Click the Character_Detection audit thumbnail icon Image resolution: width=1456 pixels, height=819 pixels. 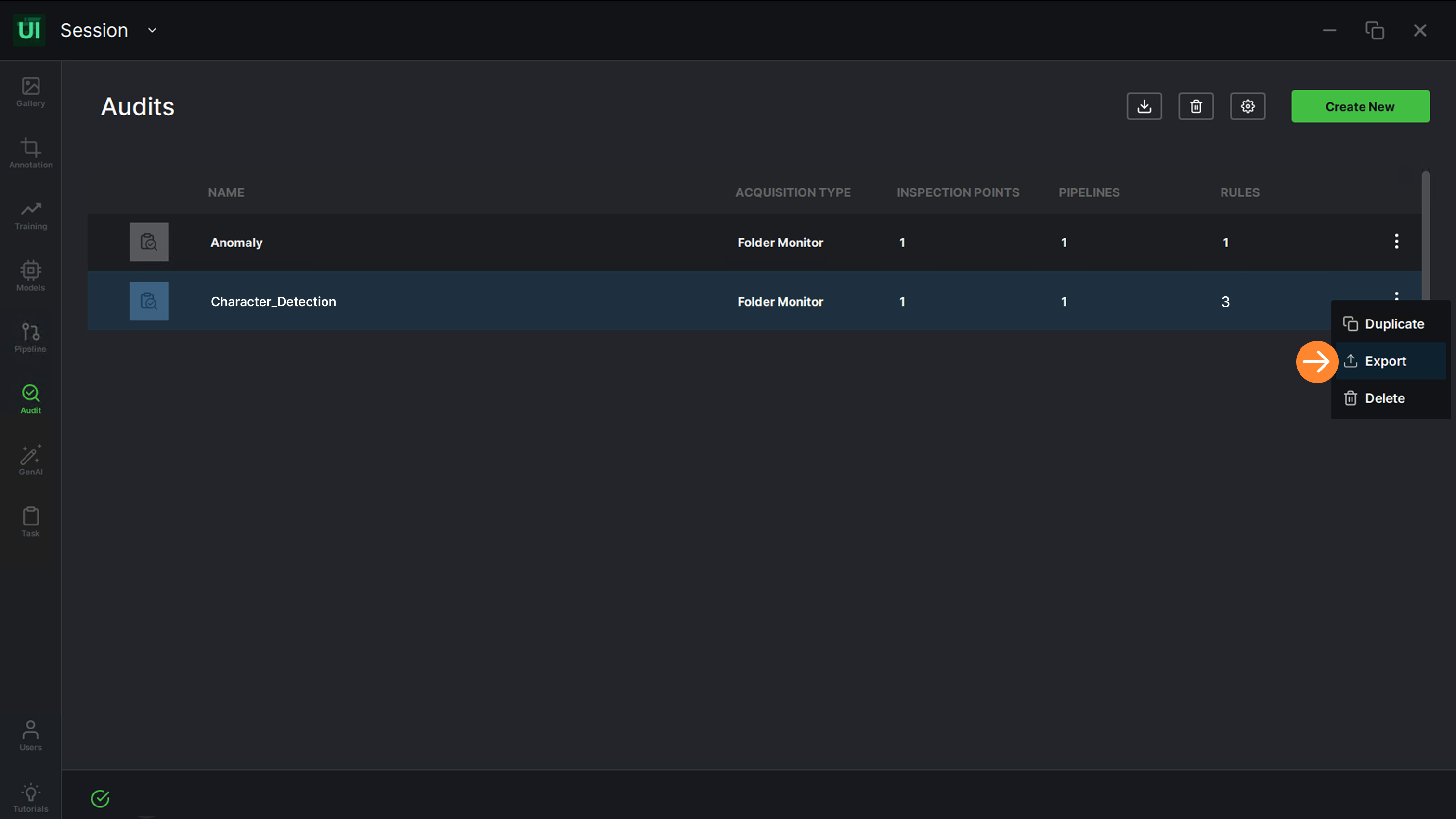tap(149, 301)
